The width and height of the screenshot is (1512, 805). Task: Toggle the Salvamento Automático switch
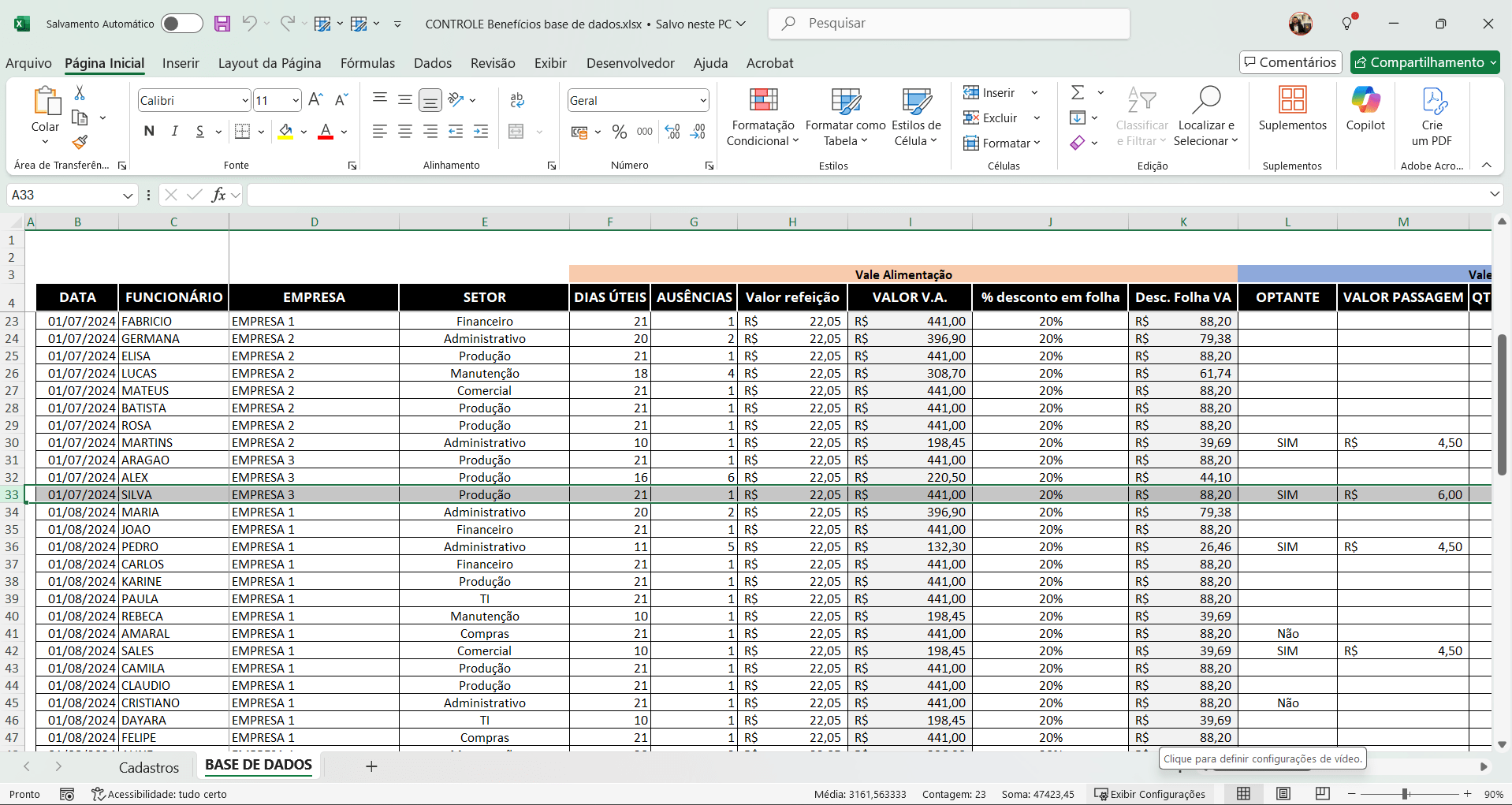point(182,24)
